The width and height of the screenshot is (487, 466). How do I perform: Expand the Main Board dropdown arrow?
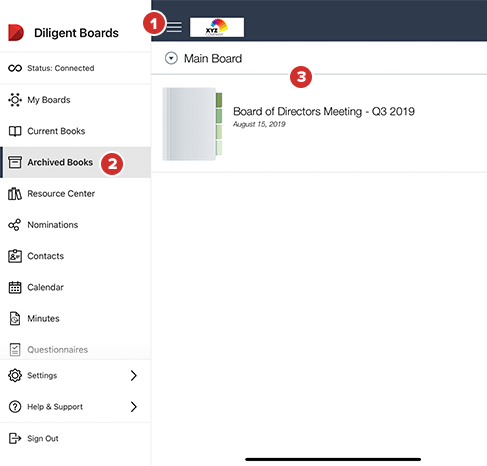tap(171, 59)
